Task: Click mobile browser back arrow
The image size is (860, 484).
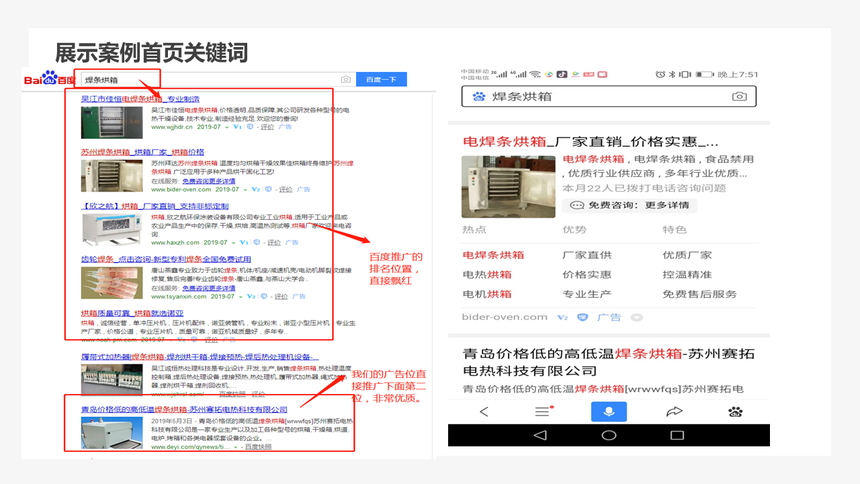Action: point(484,412)
